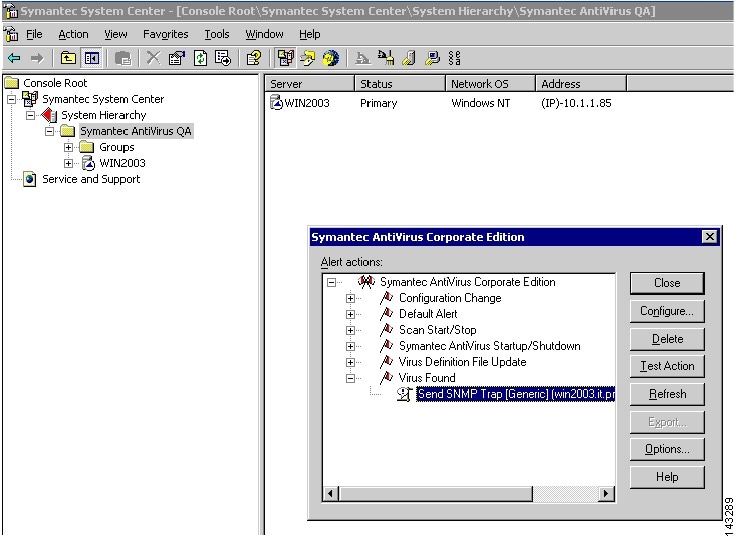Collapse the Symantec System Center tree node
The image size is (737, 537).
12,99
